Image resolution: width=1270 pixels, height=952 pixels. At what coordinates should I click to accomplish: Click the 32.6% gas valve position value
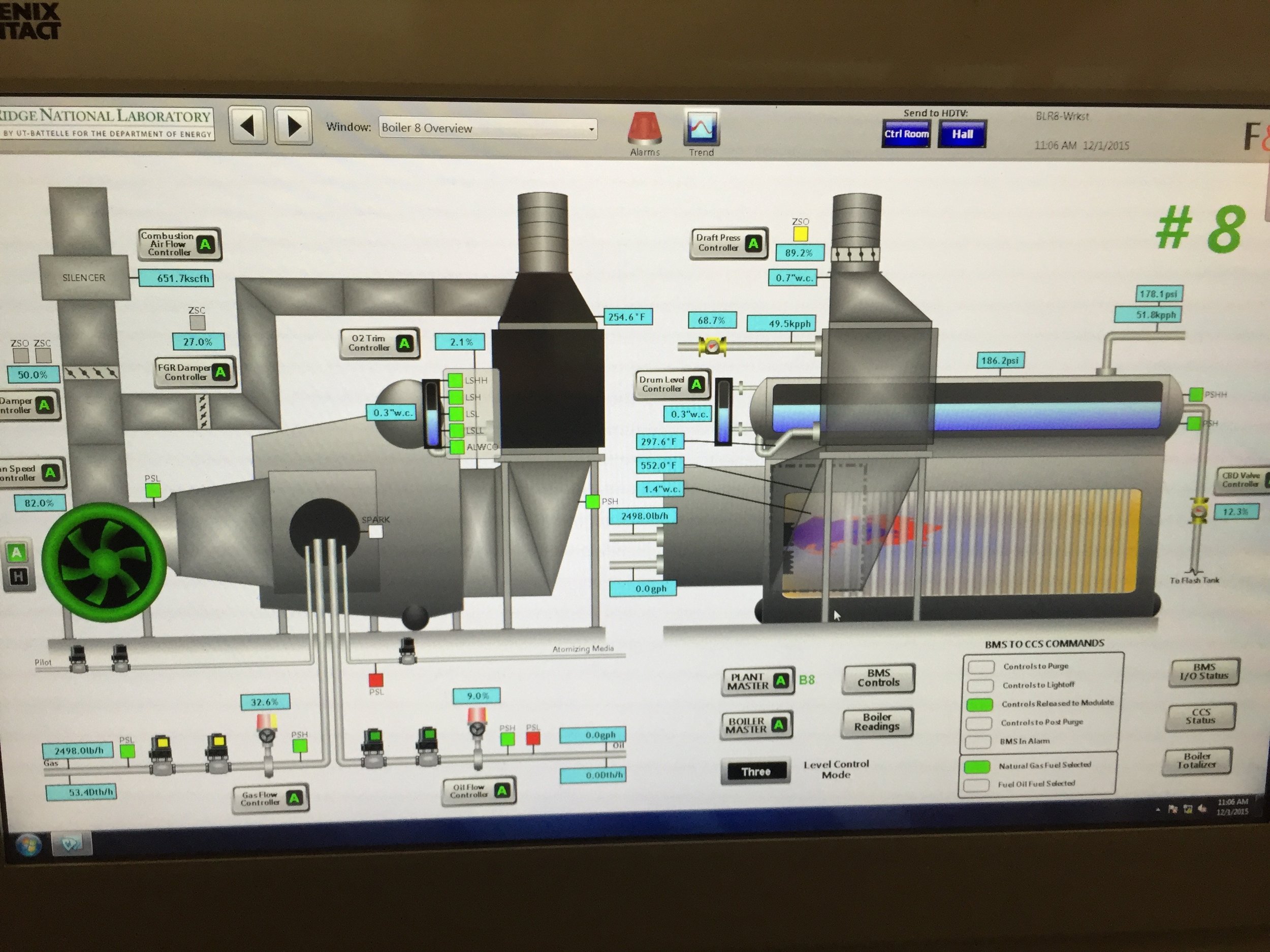265,702
